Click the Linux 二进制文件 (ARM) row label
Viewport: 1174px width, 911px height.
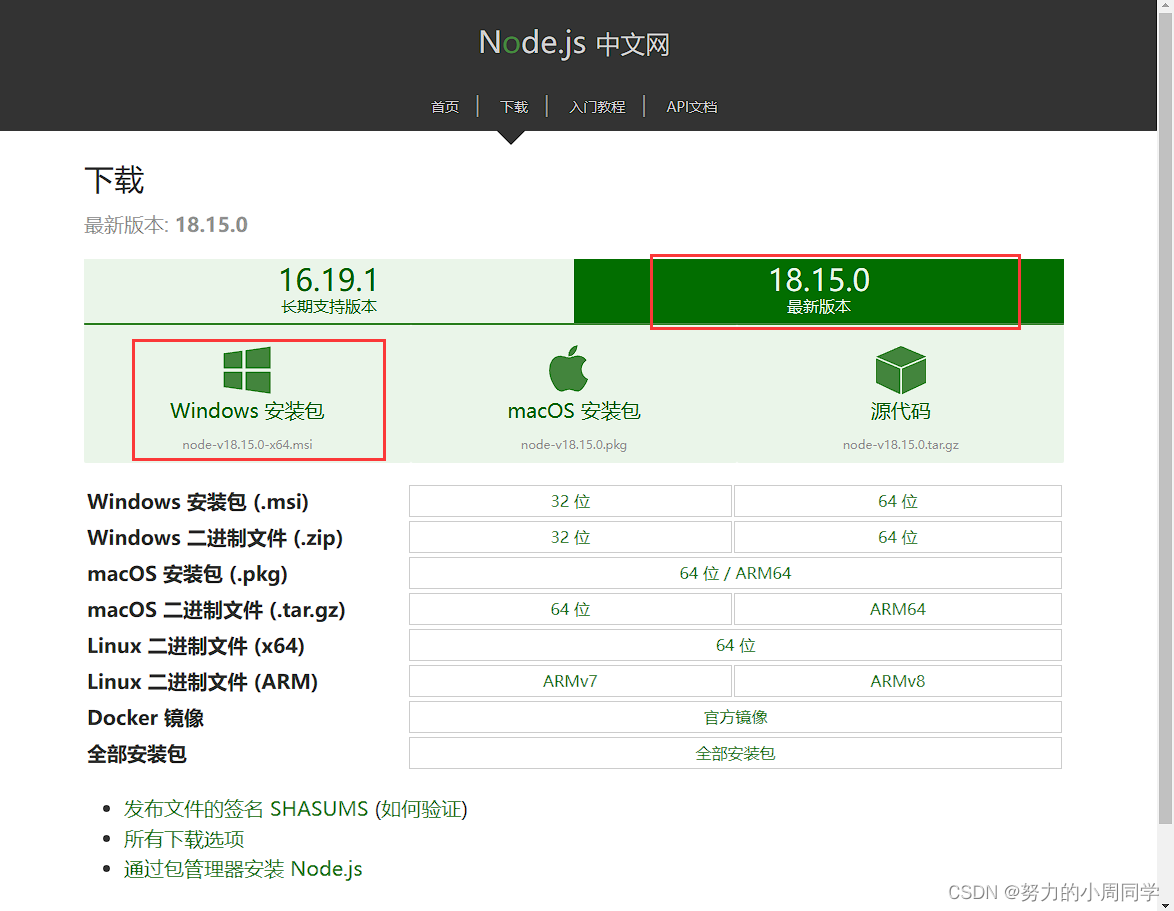click(x=202, y=680)
